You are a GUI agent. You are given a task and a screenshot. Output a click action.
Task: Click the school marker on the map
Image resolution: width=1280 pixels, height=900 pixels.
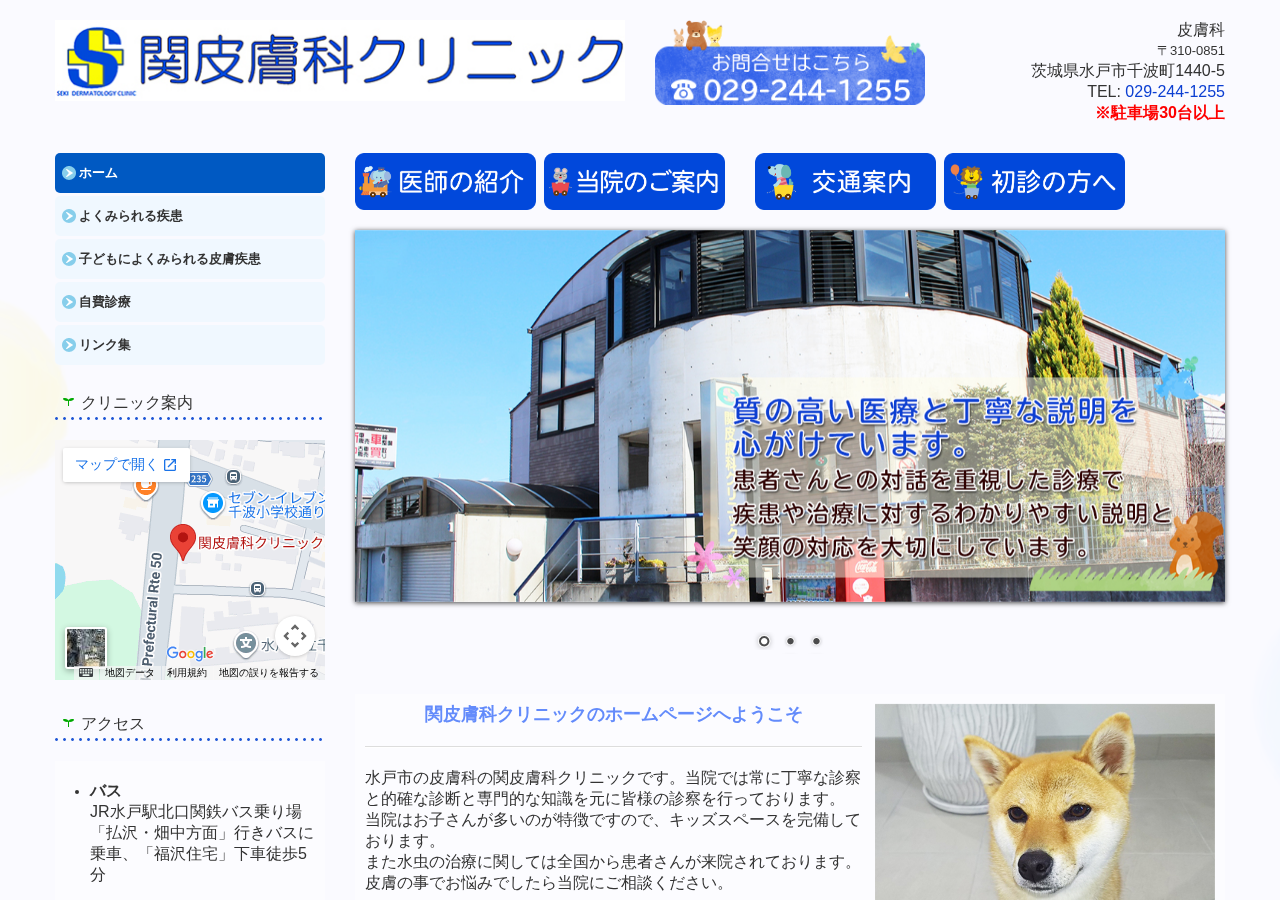pos(246,643)
